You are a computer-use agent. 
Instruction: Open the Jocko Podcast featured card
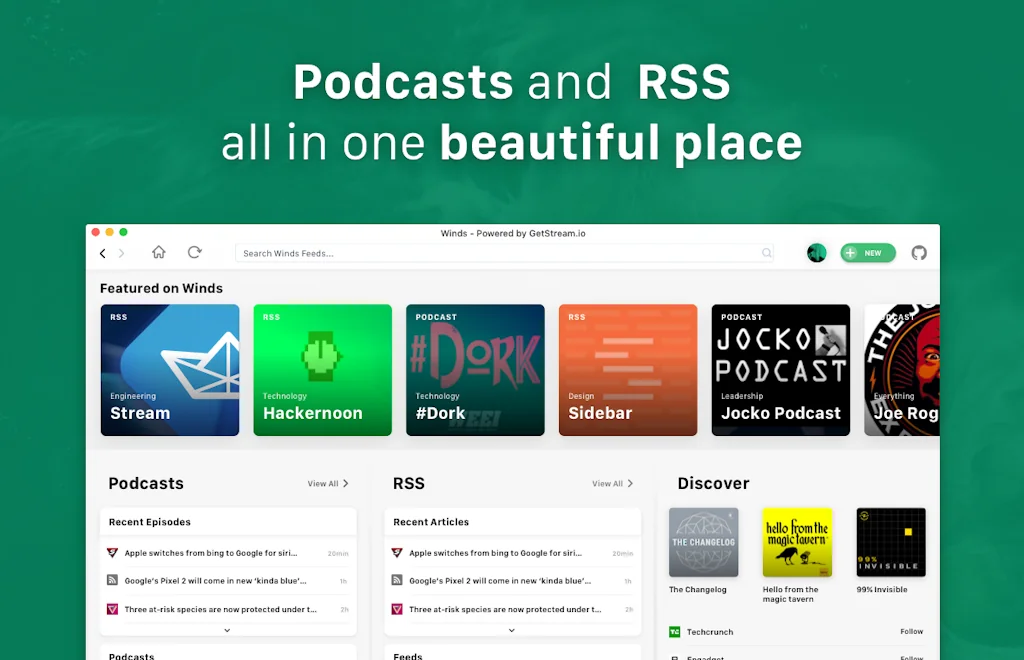pyautogui.click(x=780, y=370)
